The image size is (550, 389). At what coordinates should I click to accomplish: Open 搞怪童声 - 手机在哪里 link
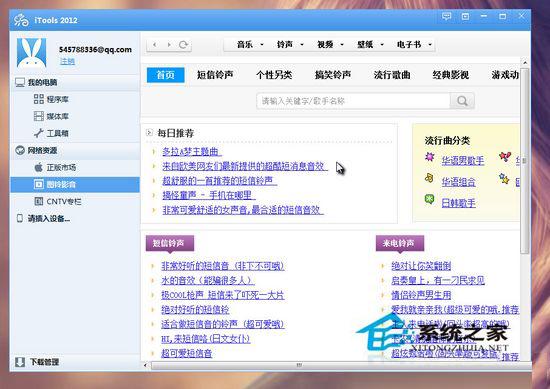coord(209,195)
